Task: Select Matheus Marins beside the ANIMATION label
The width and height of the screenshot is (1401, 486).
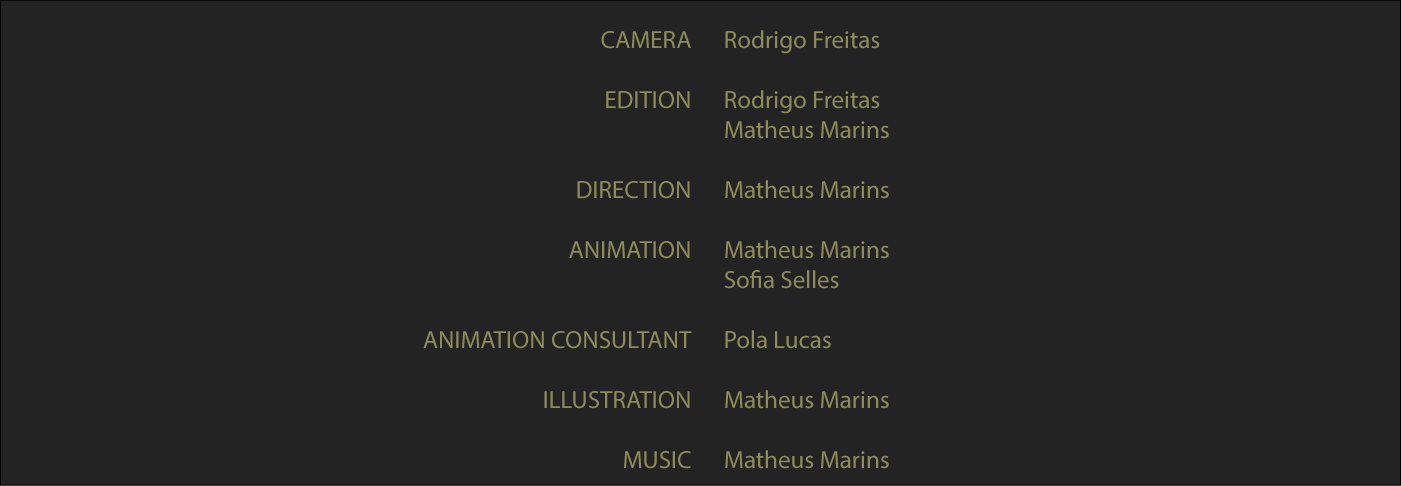Action: [806, 251]
